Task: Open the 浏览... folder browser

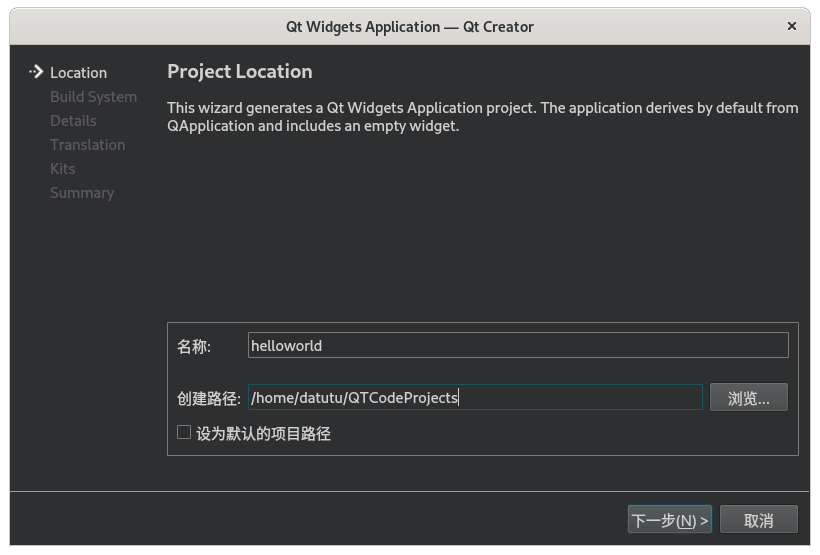Action: (748, 398)
